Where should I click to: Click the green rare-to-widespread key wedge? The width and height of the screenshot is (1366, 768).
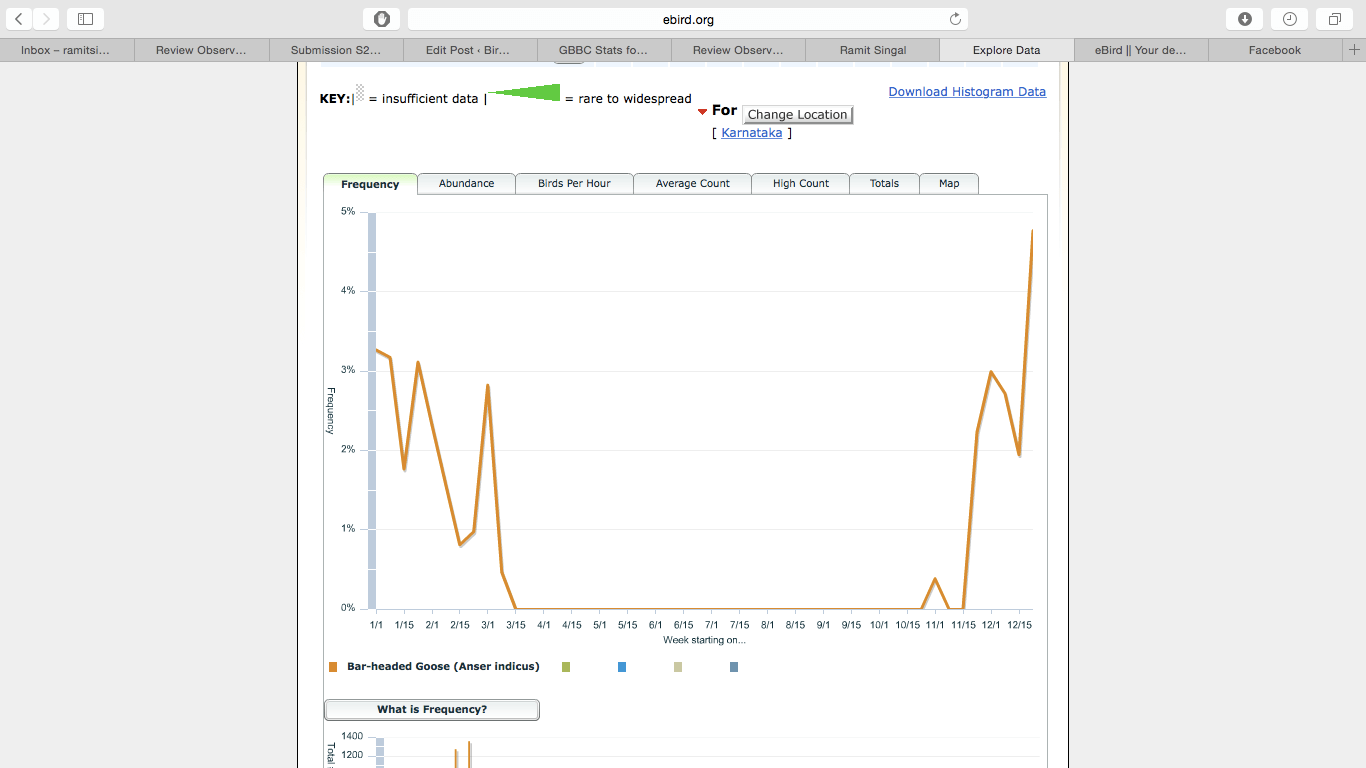point(524,93)
